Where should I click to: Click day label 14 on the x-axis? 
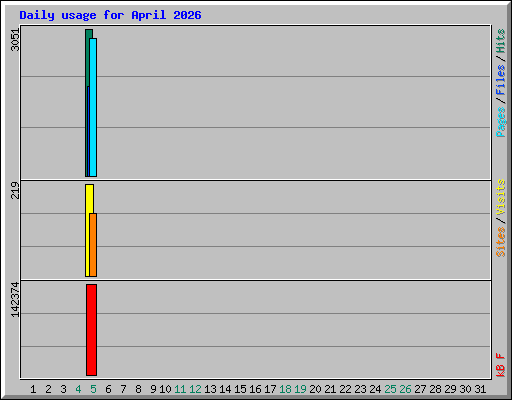(225, 389)
